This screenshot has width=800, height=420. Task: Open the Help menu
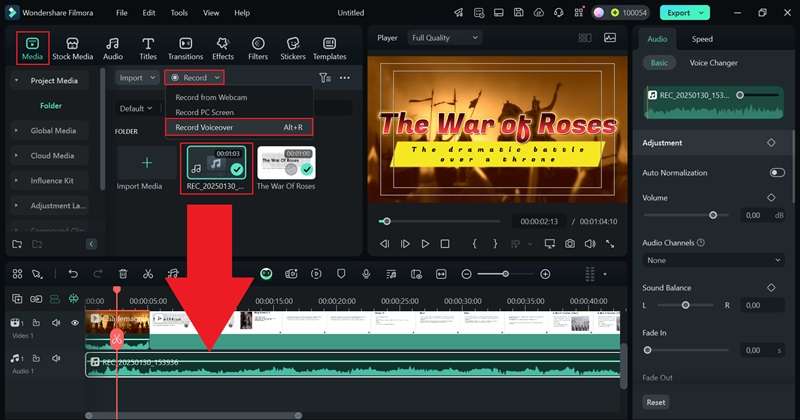click(242, 13)
